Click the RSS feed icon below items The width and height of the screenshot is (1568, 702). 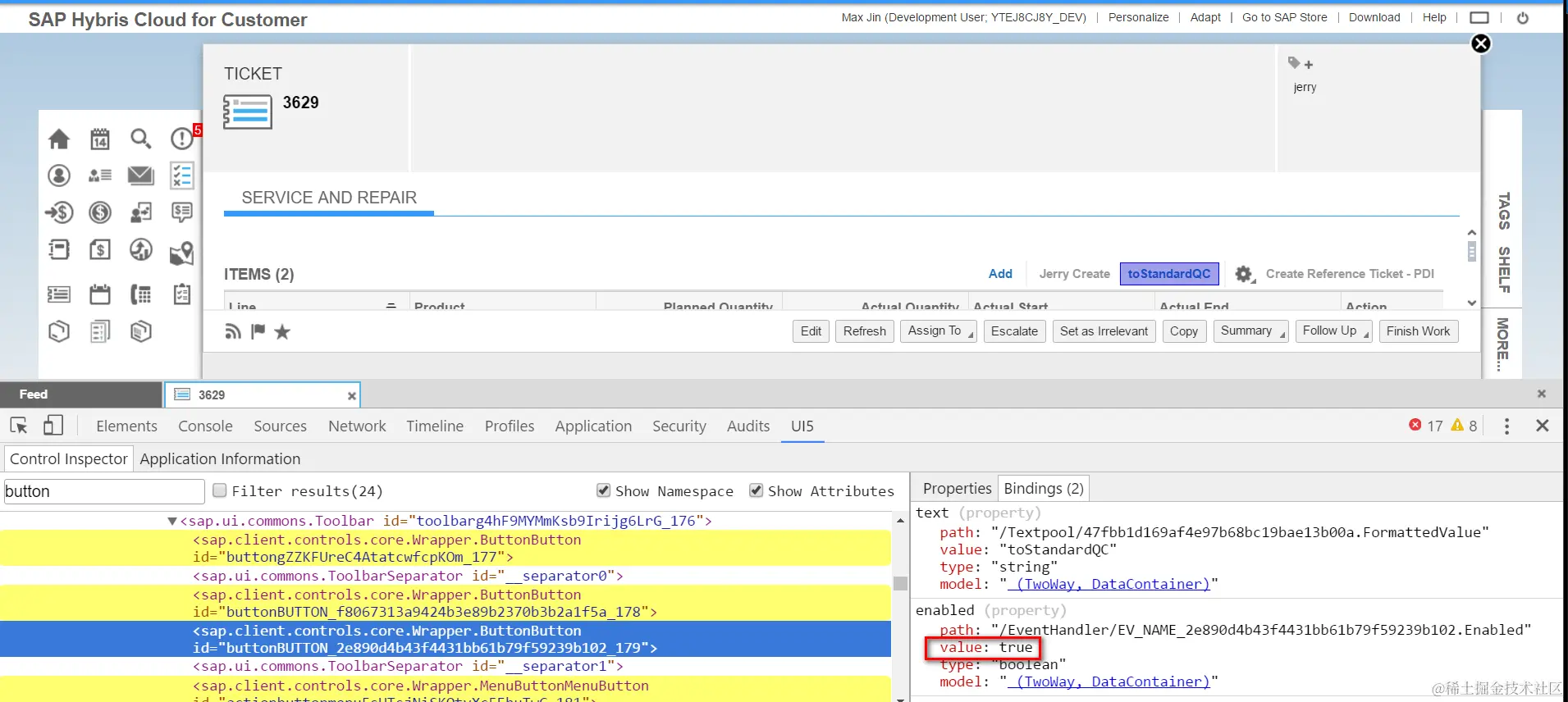coord(233,331)
